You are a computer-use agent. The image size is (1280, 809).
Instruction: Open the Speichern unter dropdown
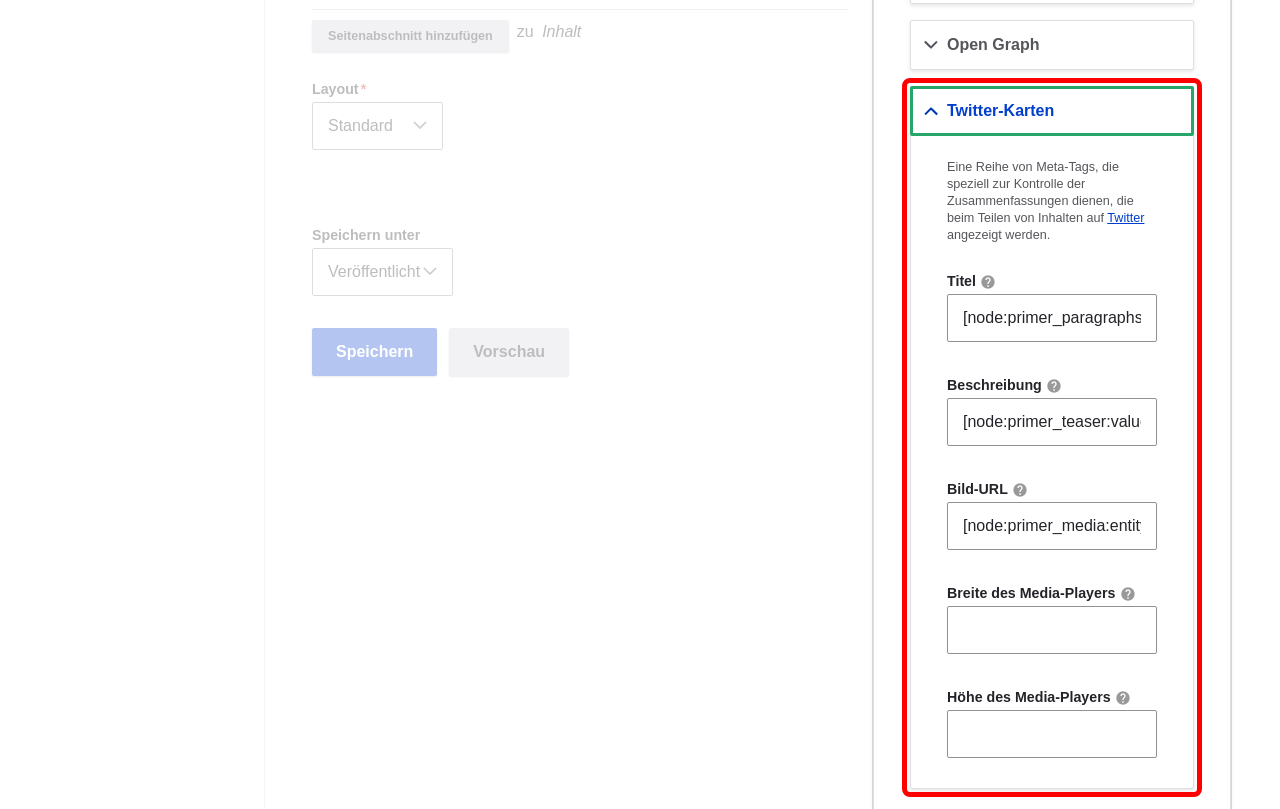coord(382,272)
